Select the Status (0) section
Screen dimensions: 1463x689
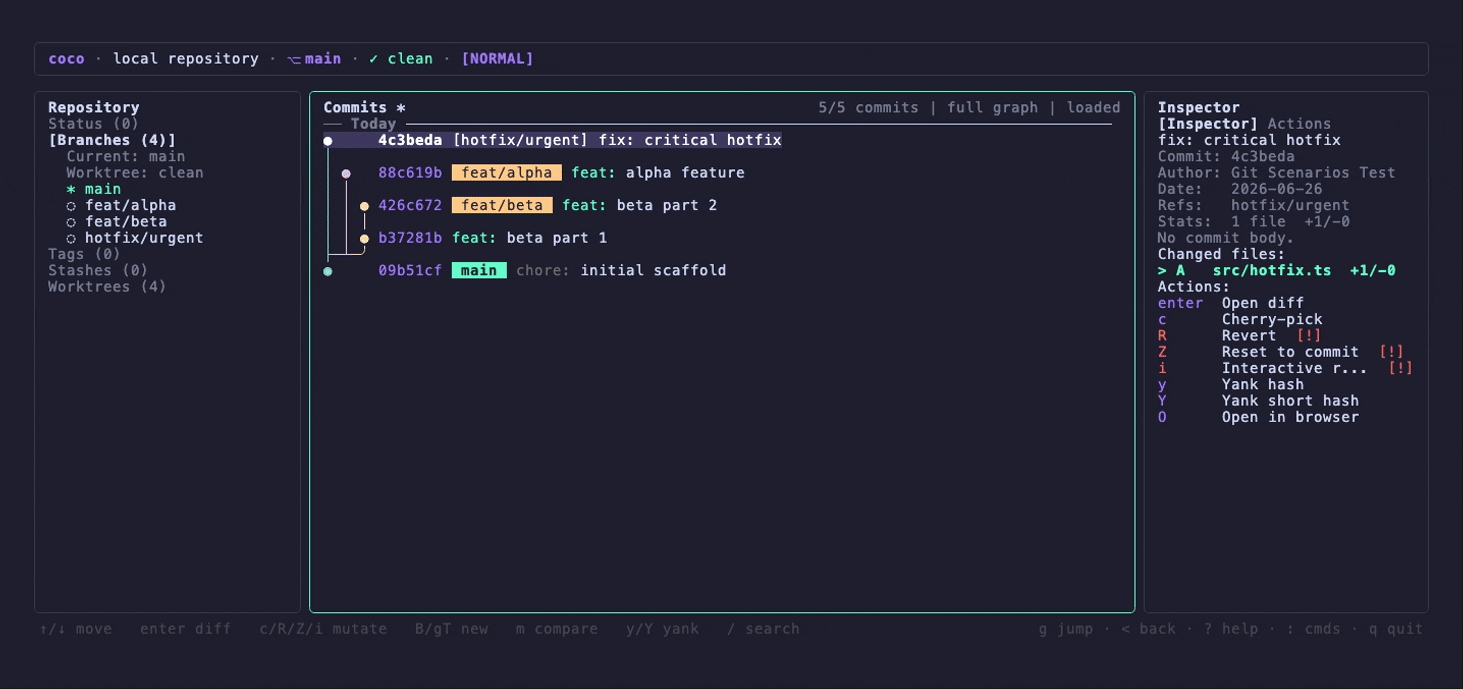click(x=94, y=124)
